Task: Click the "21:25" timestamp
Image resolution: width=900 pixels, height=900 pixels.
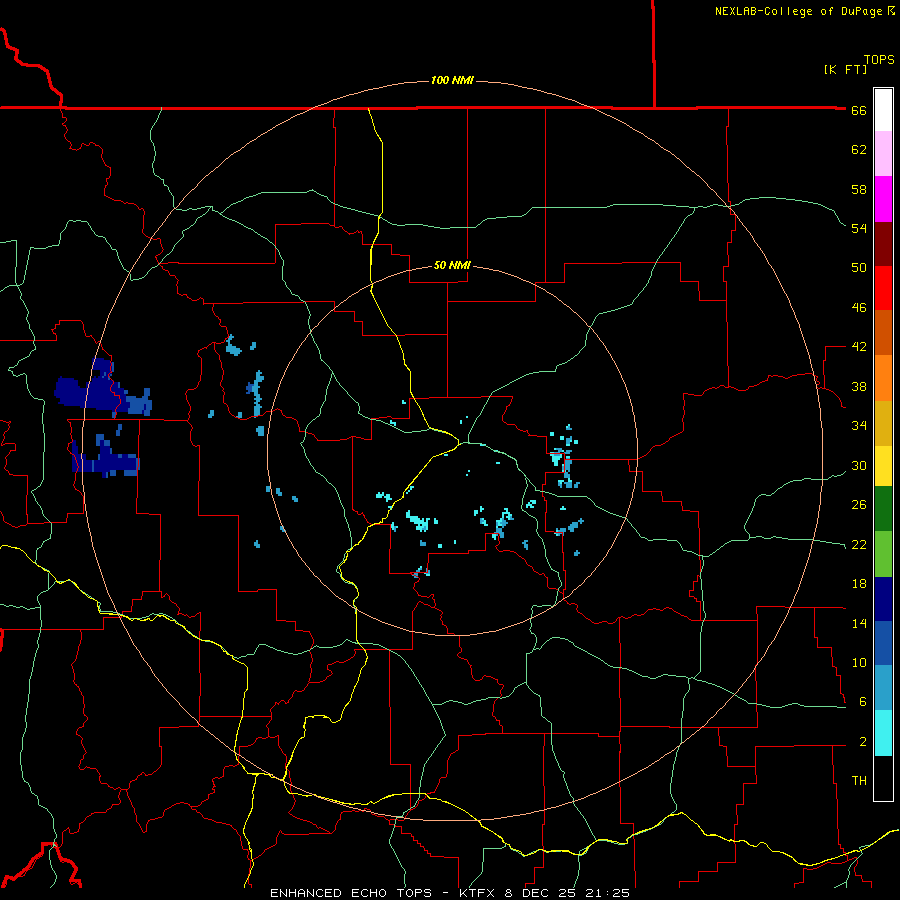Action: tap(607, 893)
